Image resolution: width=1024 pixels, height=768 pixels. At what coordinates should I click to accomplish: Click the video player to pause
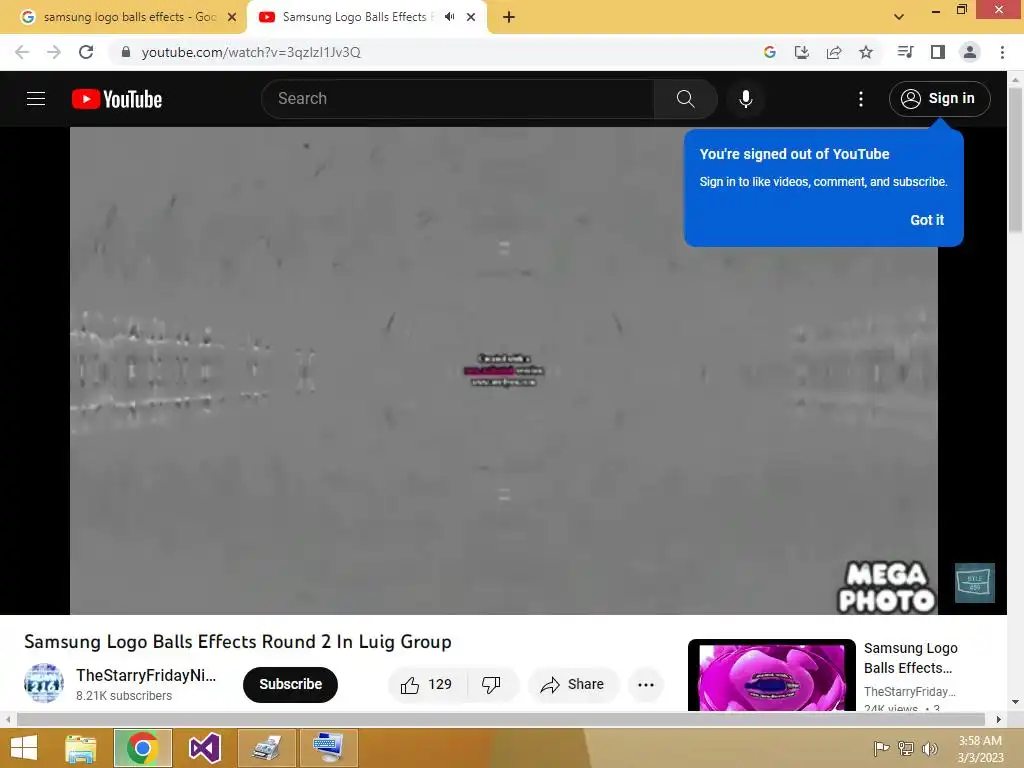[x=504, y=370]
